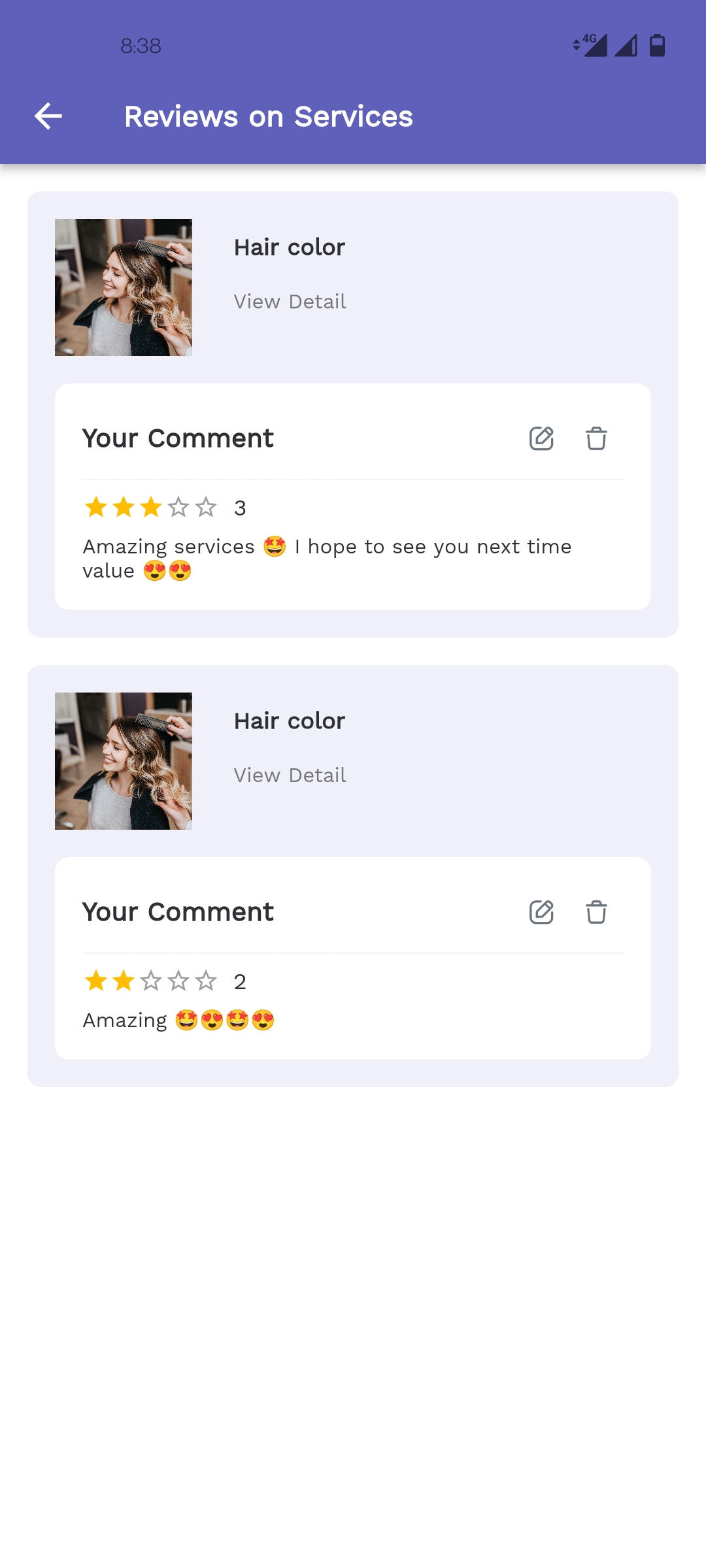The height and width of the screenshot is (1568, 706).
Task: Delete the 2-star review comment
Action: pos(596,912)
